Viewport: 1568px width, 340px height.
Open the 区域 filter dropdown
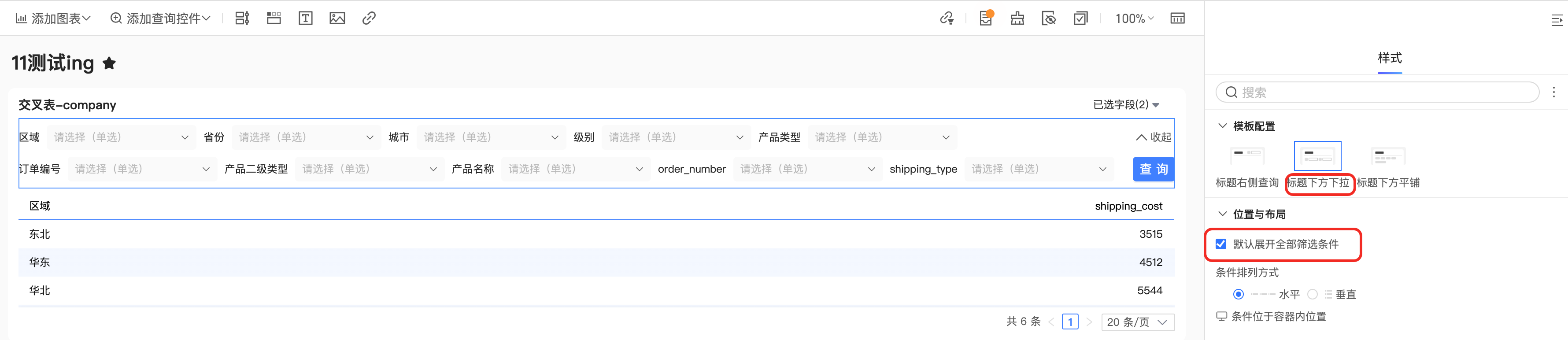click(x=121, y=137)
